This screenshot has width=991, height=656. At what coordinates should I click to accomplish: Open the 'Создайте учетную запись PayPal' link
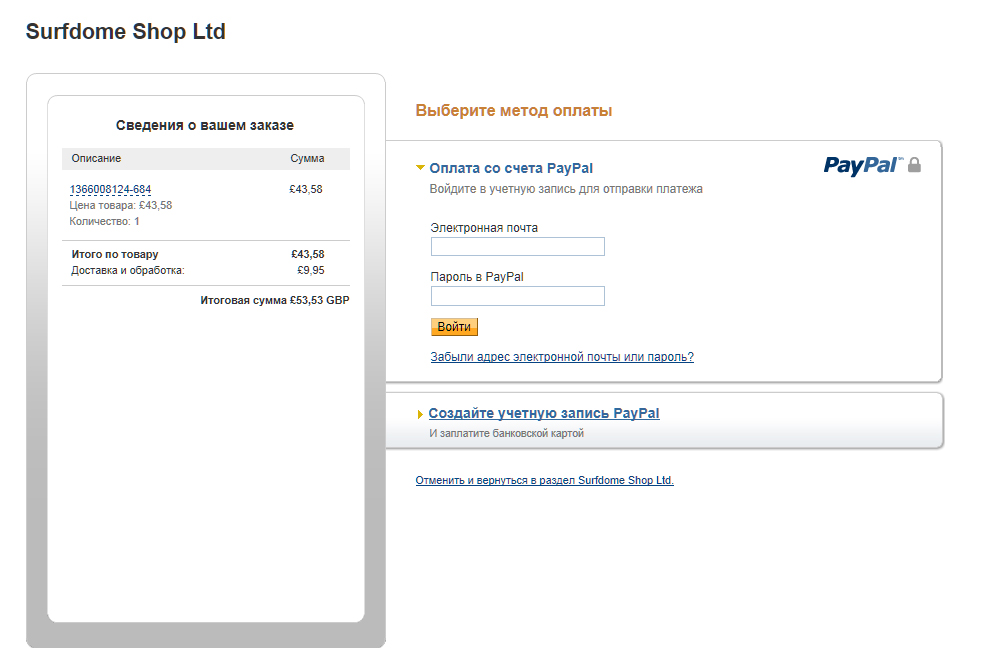[x=544, y=413]
